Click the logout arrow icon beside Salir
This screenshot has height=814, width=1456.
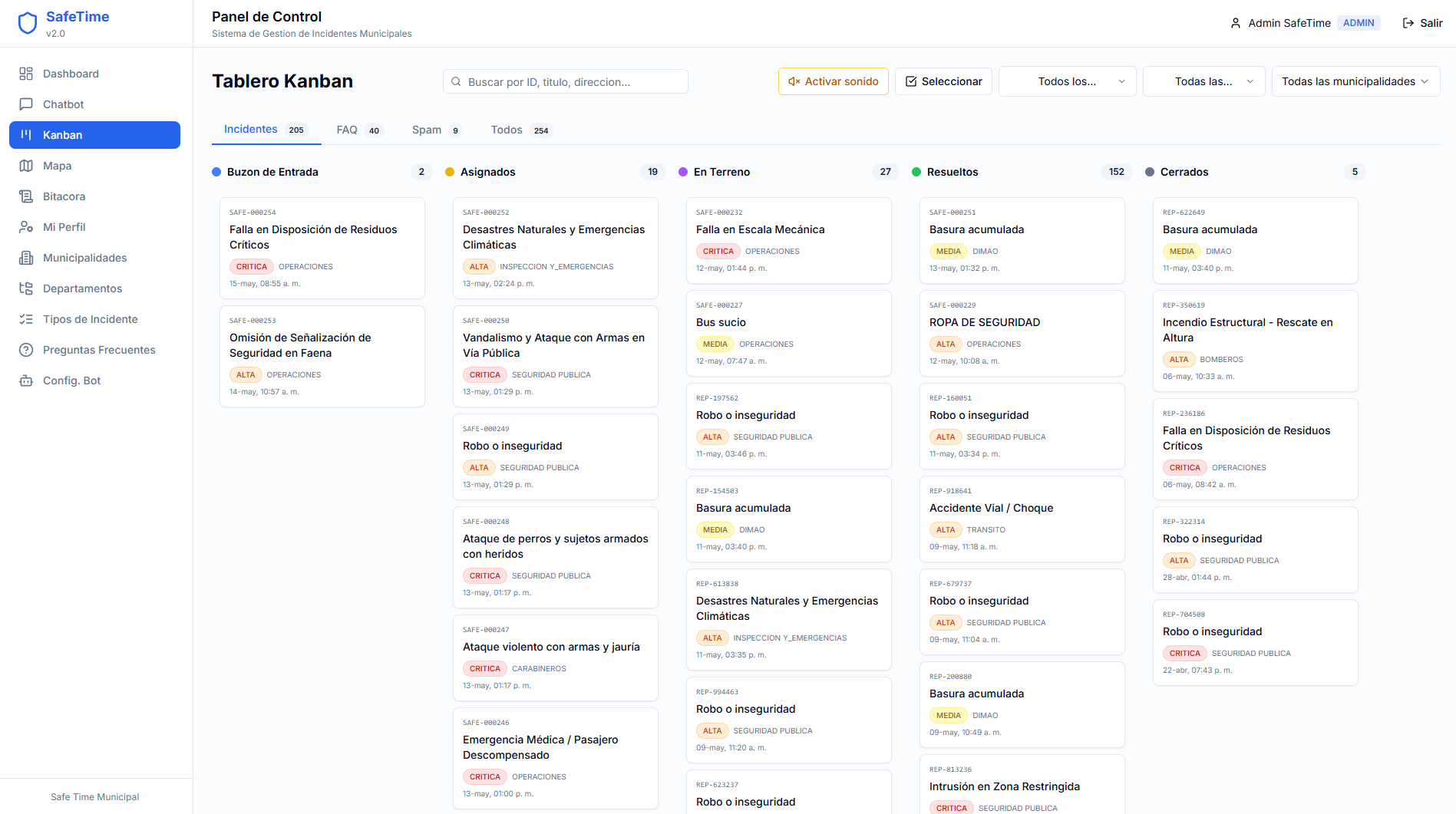(1408, 23)
